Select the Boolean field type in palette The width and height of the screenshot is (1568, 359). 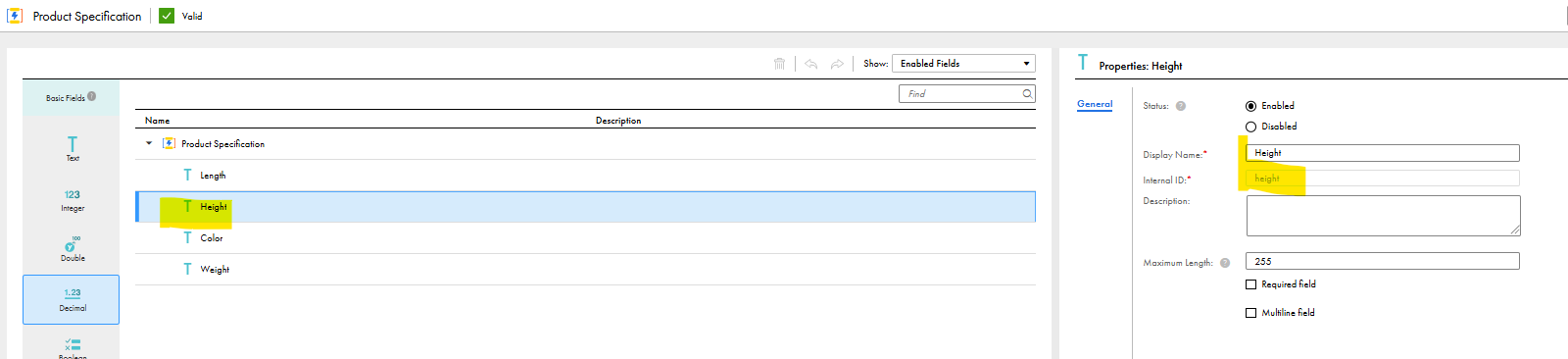click(x=73, y=348)
